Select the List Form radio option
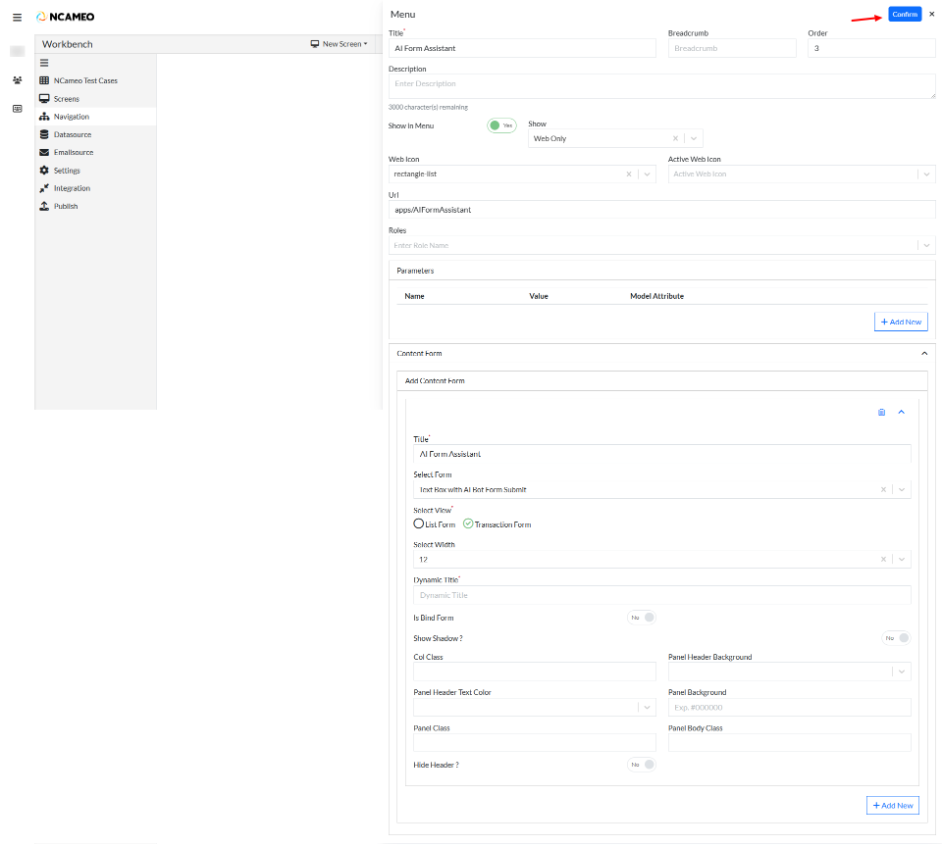The image size is (942, 846). pyautogui.click(x=419, y=524)
